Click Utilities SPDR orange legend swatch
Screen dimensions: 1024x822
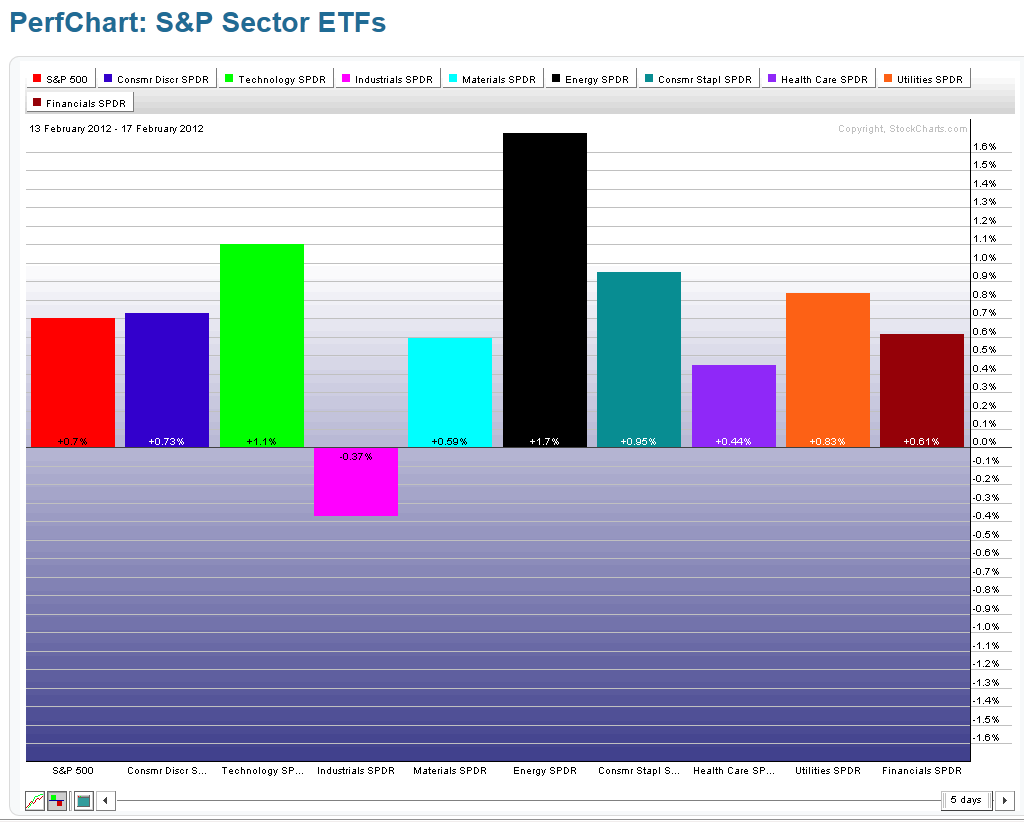click(888, 79)
